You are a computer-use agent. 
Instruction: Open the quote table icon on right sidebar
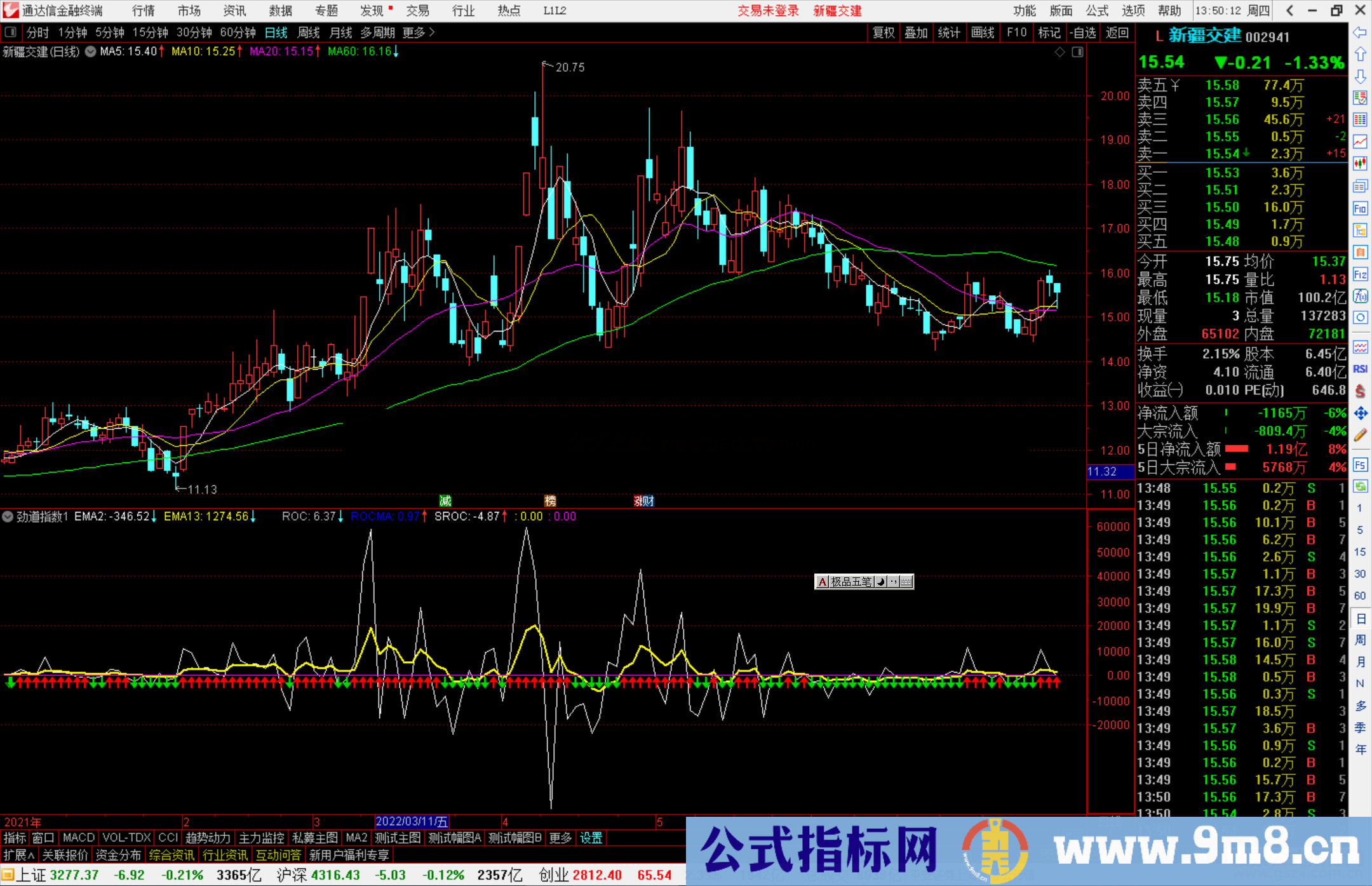tap(1361, 121)
